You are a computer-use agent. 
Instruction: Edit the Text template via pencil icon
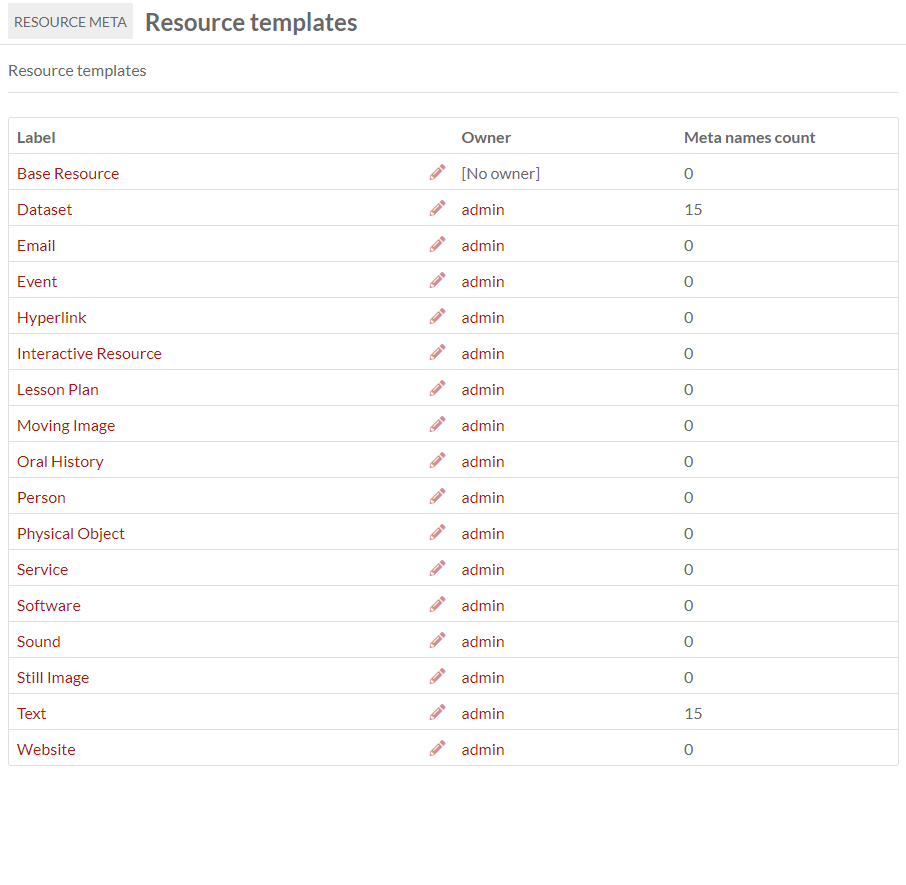pos(437,712)
